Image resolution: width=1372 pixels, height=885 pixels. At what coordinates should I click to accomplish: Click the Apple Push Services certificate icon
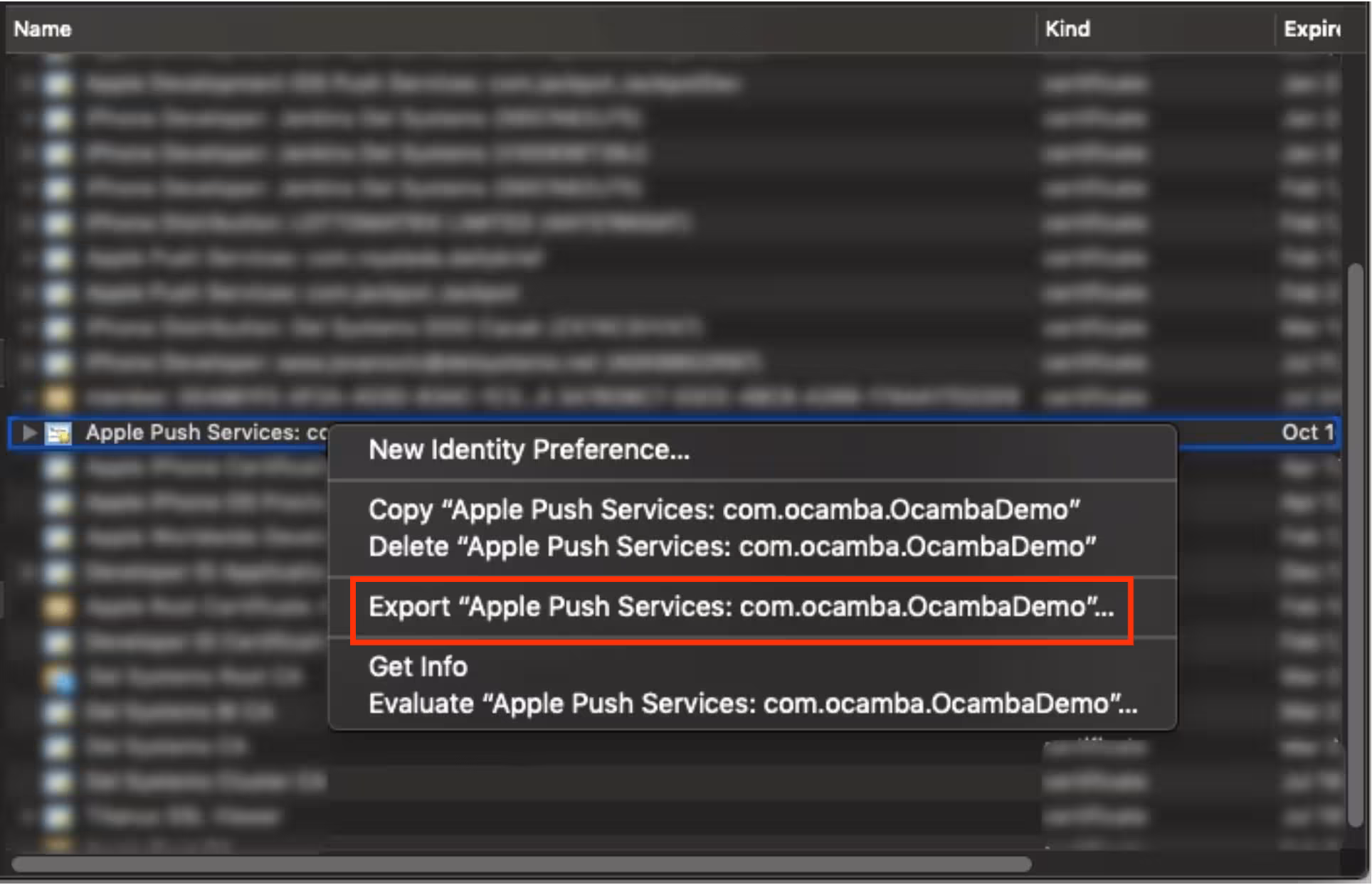coord(58,433)
